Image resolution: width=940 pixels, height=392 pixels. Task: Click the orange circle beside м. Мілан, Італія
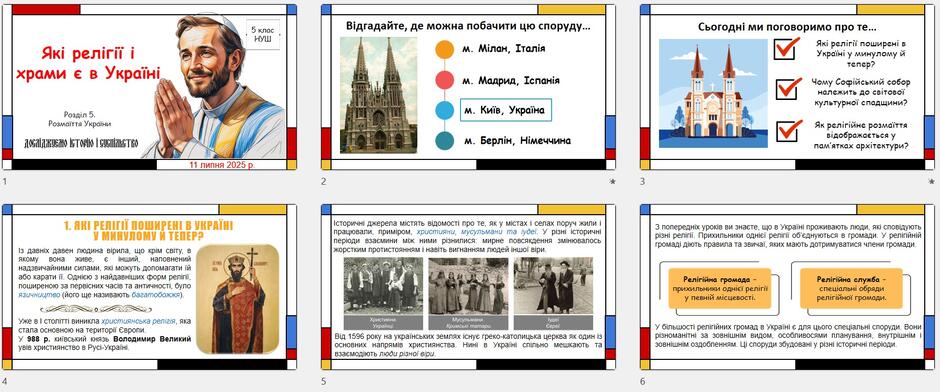pyautogui.click(x=444, y=49)
